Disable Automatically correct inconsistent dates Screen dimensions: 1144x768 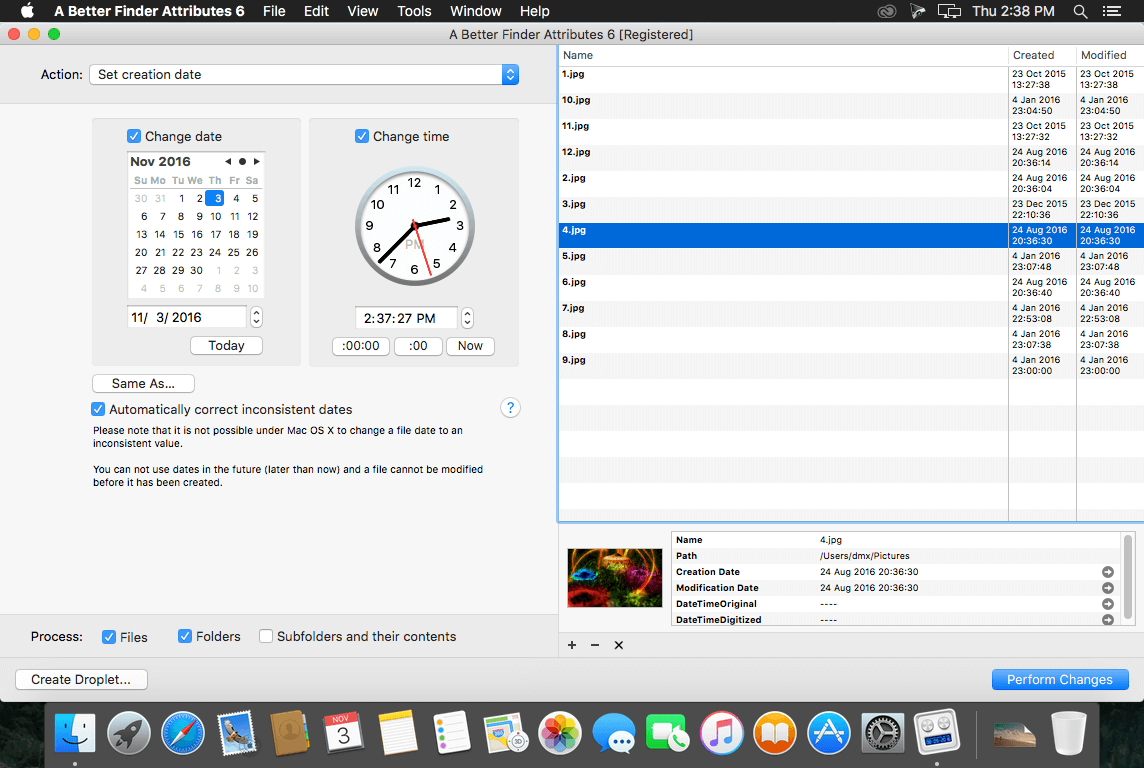pos(98,408)
